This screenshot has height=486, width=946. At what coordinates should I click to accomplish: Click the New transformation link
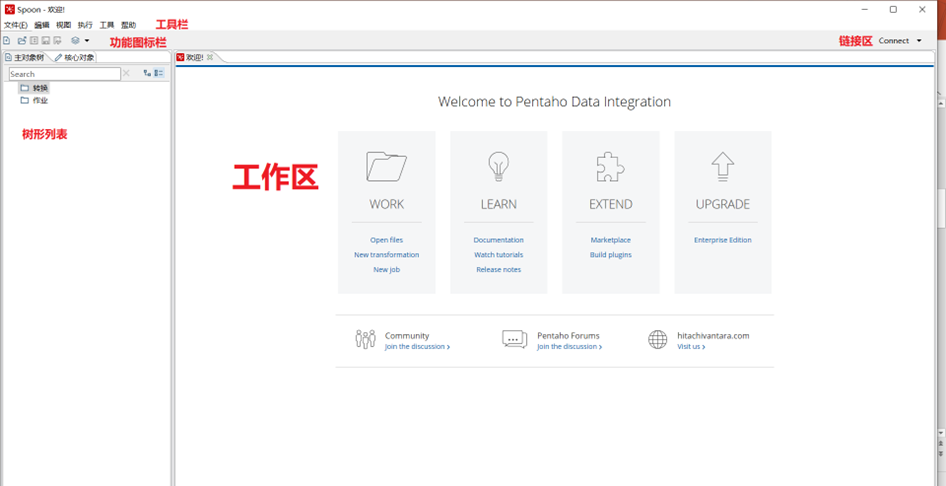point(386,255)
